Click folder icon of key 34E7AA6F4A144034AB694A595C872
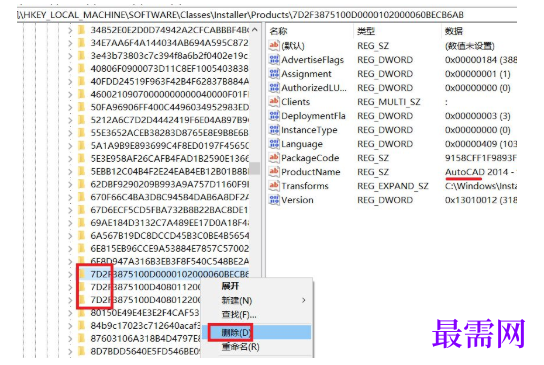This screenshot has height=365, width=544. click(x=82, y=43)
